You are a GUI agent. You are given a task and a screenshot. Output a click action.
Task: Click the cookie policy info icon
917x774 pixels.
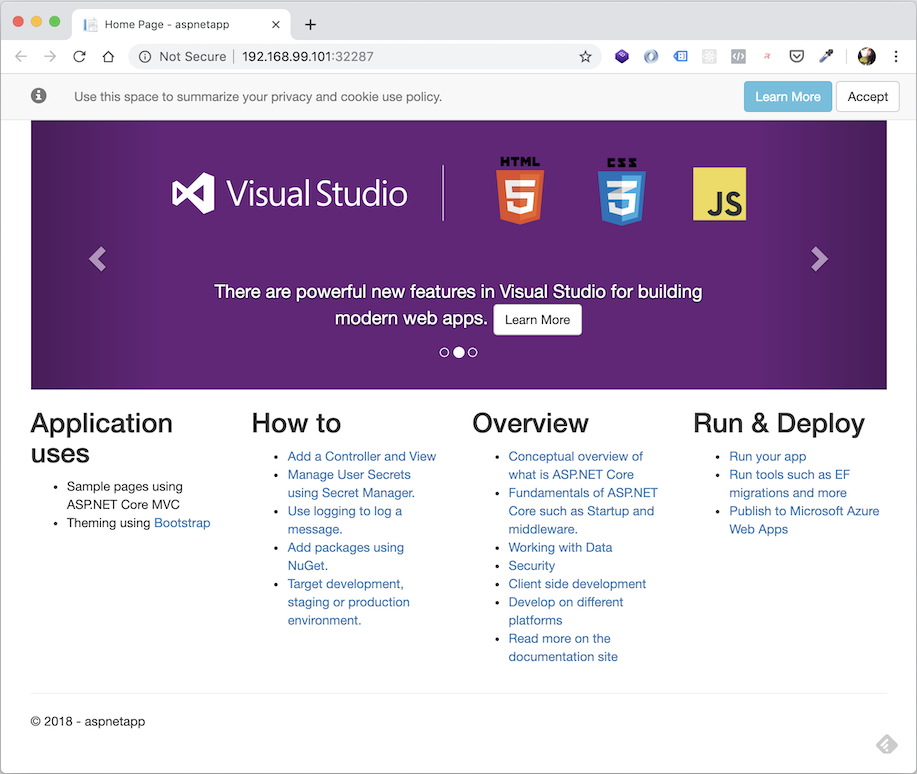click(x=39, y=95)
